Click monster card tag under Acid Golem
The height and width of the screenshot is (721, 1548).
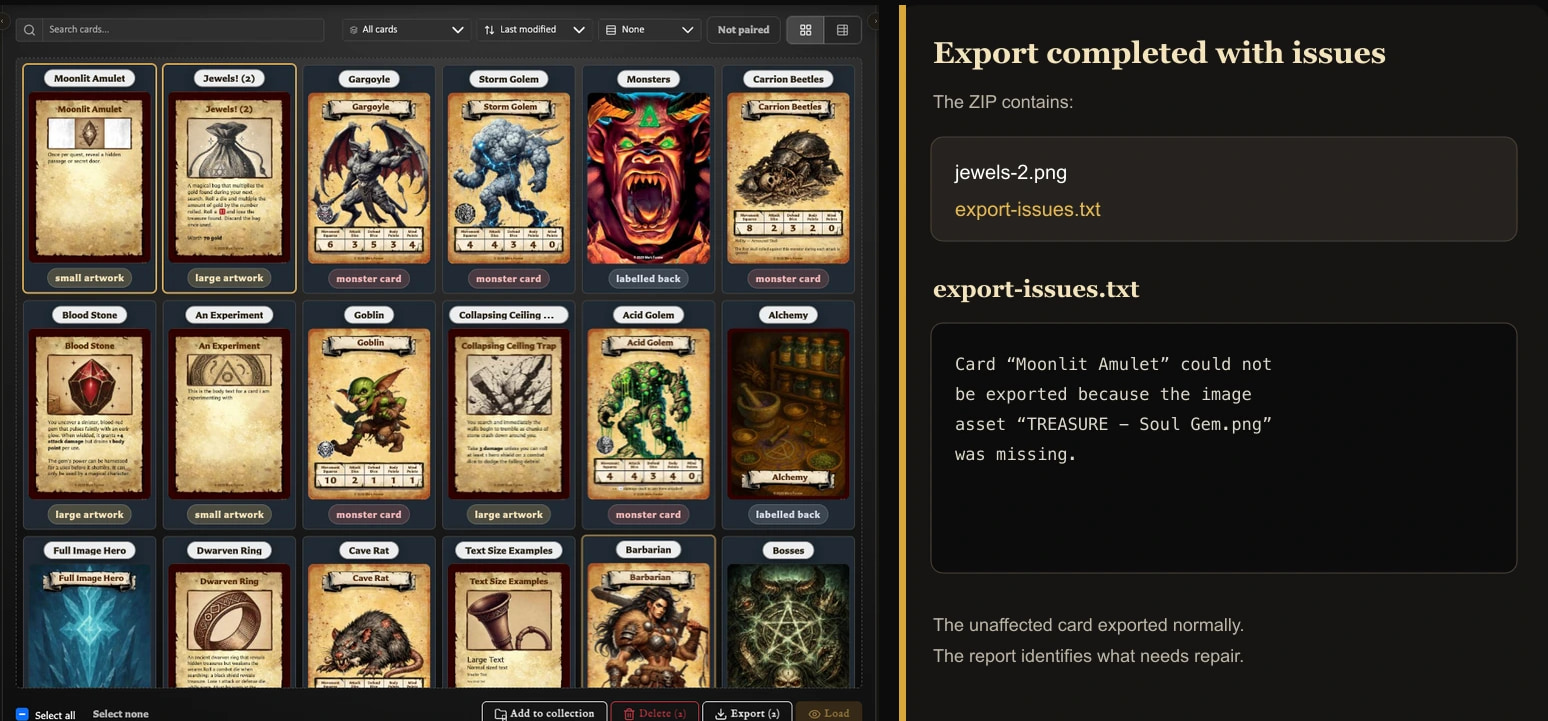pos(648,514)
